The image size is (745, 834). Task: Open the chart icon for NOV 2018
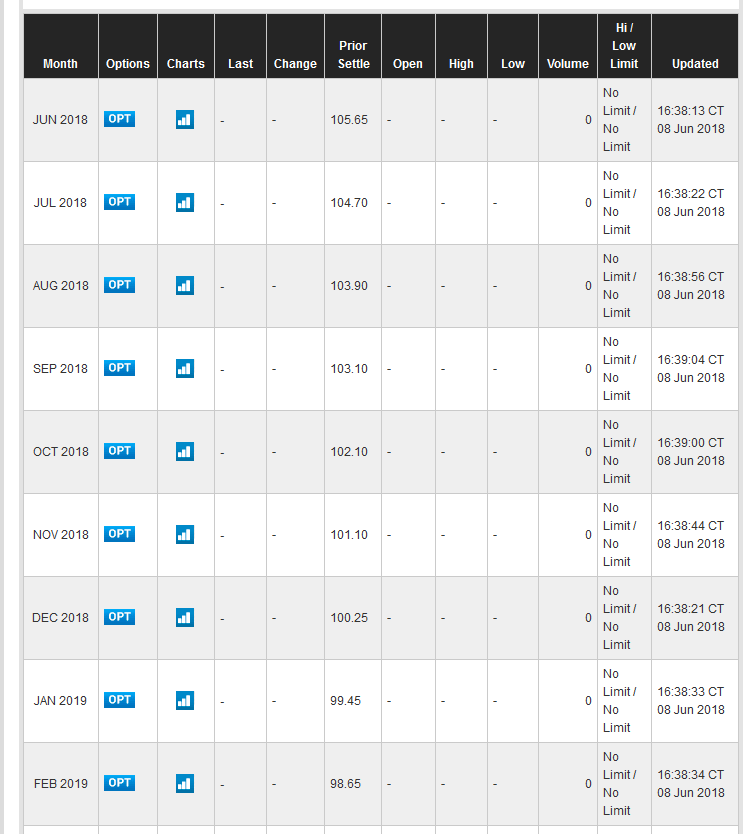(x=185, y=534)
